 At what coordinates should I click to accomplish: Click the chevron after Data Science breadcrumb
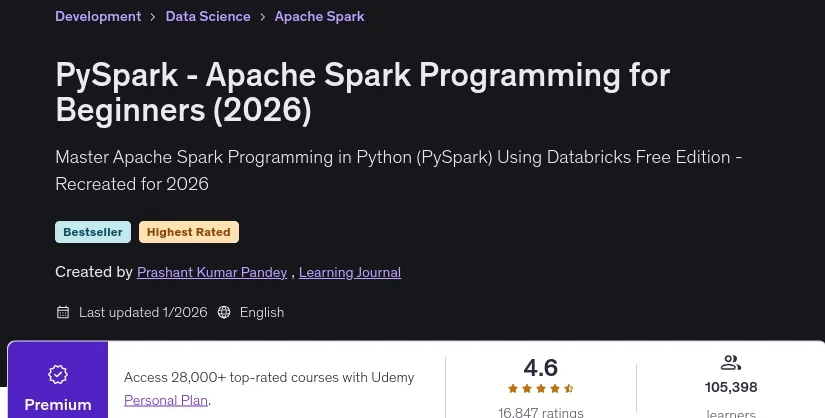[x=263, y=17]
